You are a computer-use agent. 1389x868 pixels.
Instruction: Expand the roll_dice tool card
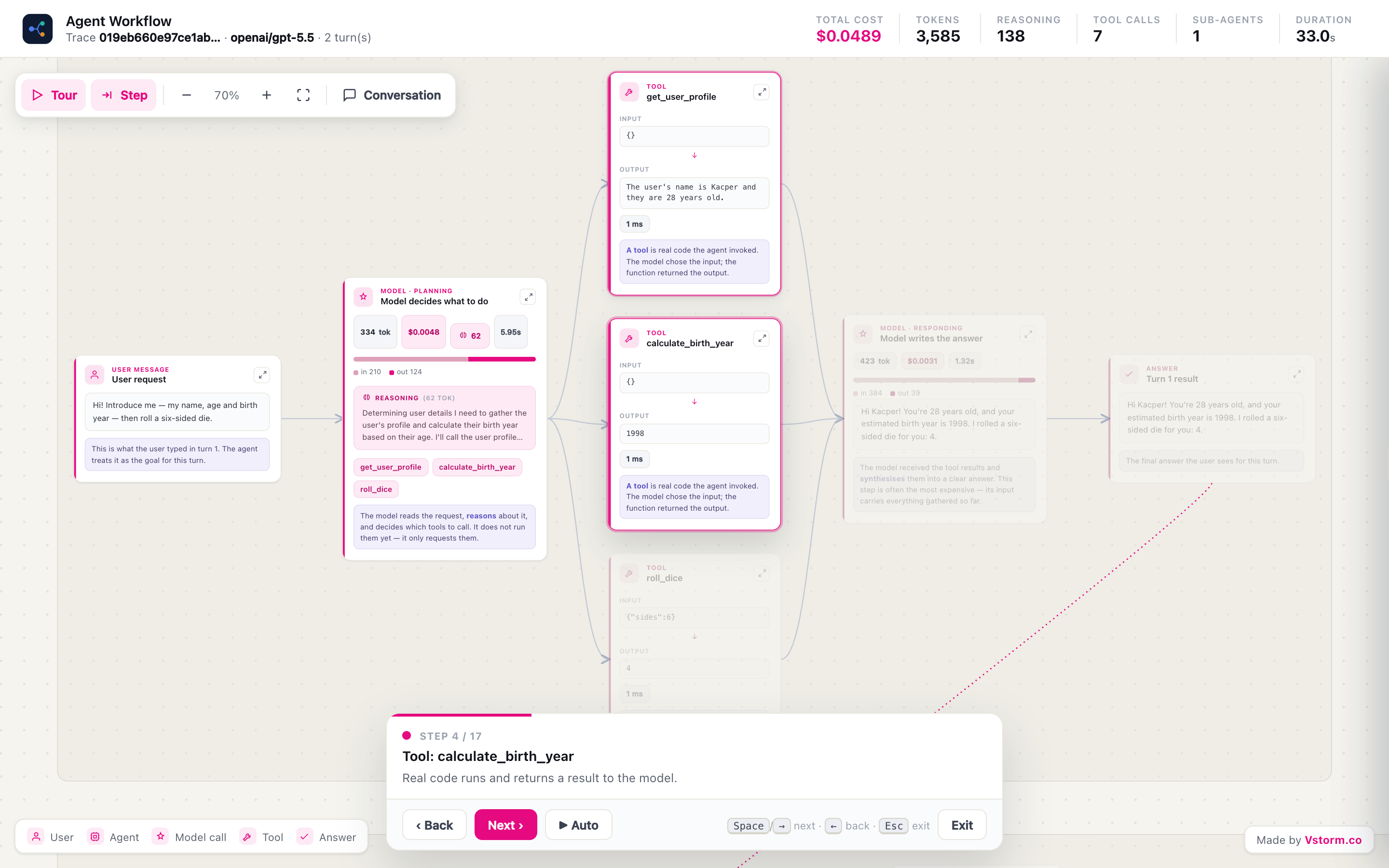[x=762, y=573]
